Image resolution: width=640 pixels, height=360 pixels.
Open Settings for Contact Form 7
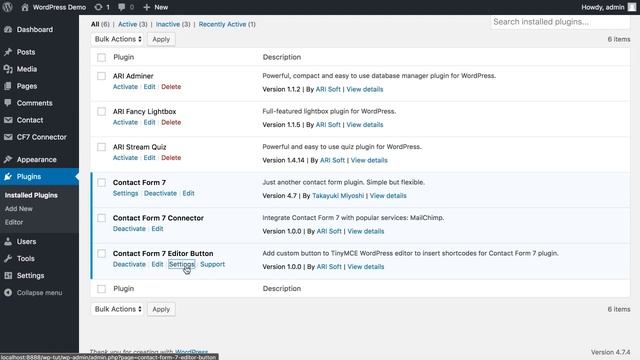pos(125,193)
